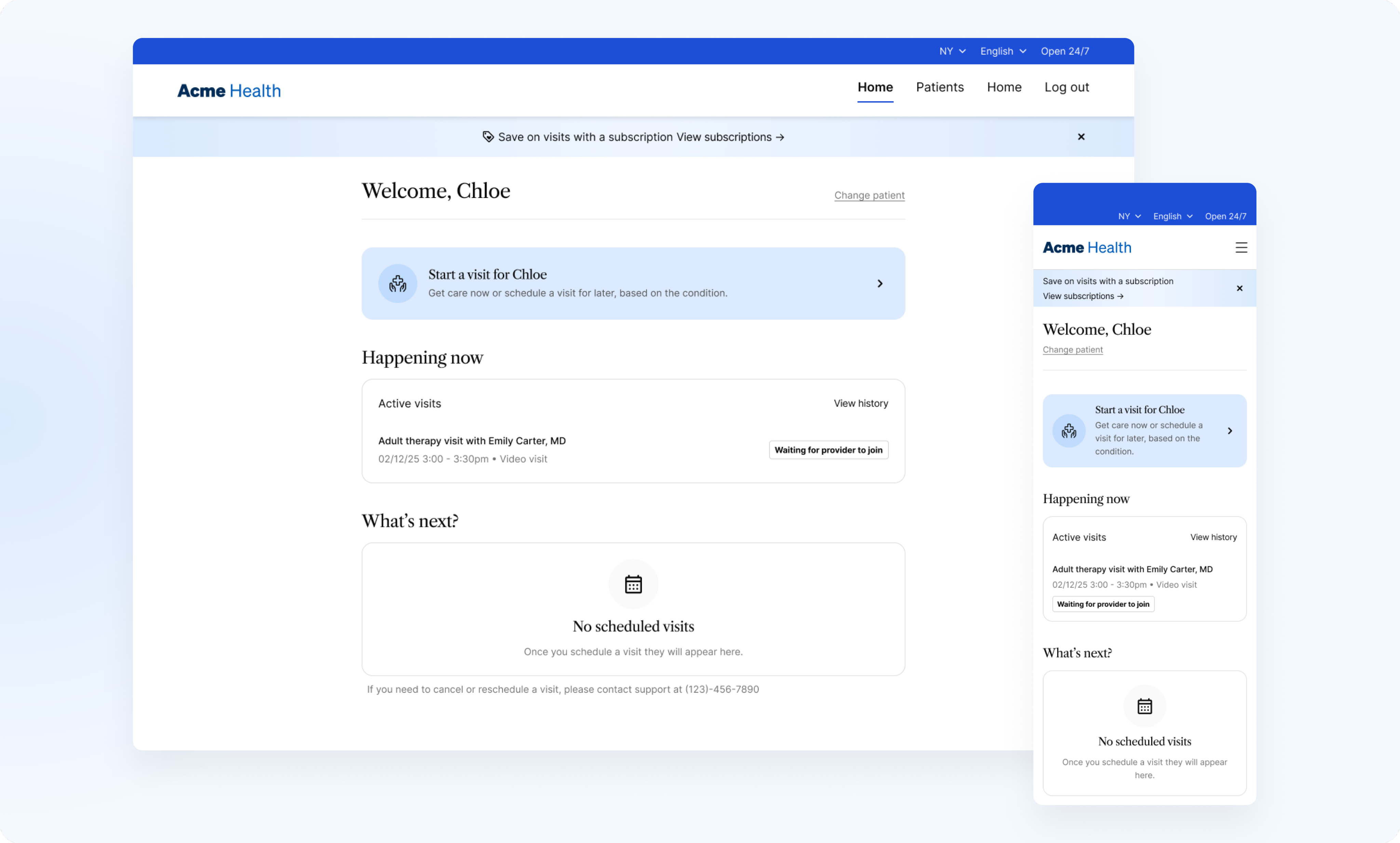
Task: Open the NY state dropdown in mobile top bar
Action: pyautogui.click(x=1129, y=216)
